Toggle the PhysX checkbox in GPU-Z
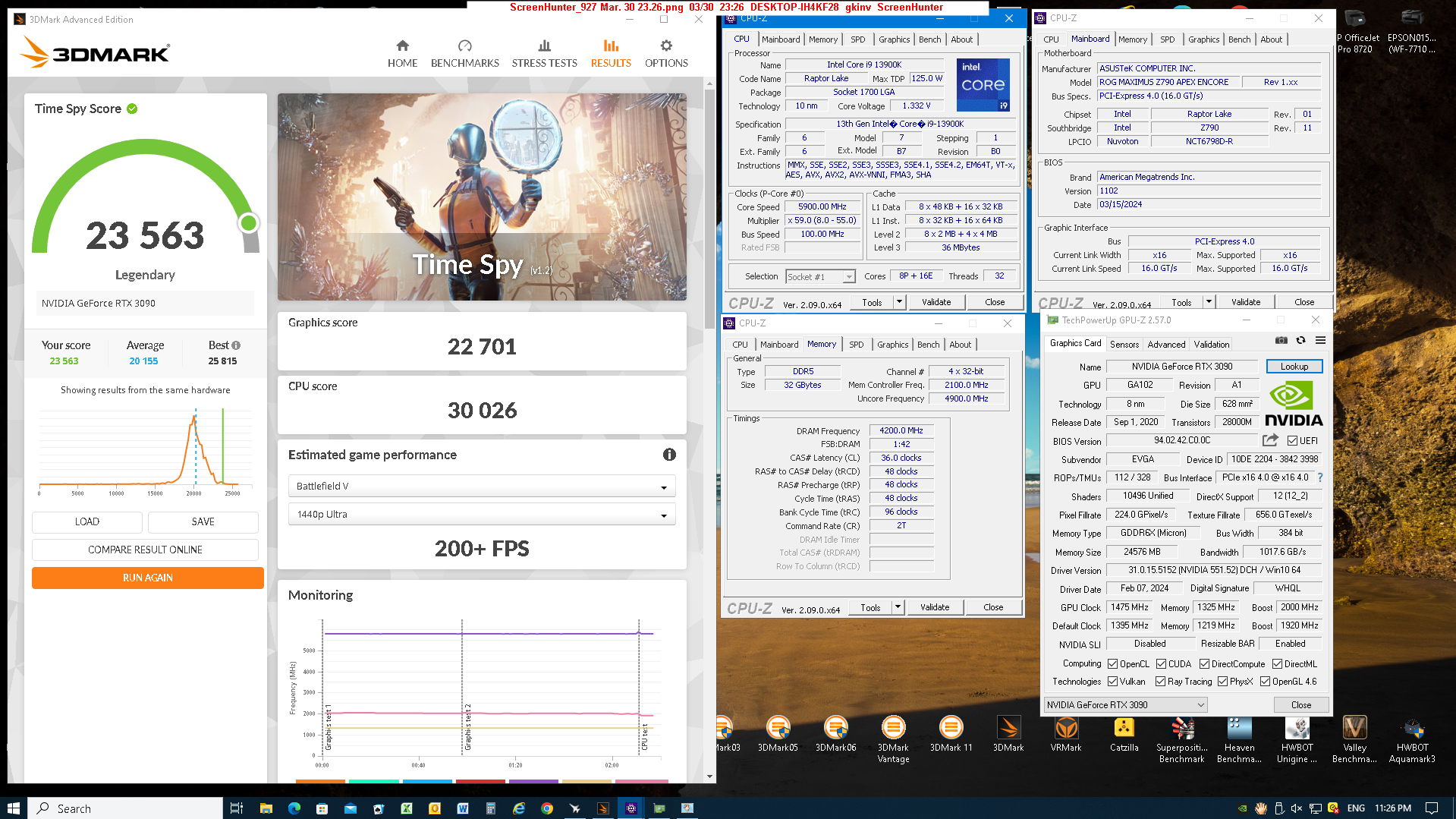Image resolution: width=1456 pixels, height=819 pixels. coord(1222,682)
